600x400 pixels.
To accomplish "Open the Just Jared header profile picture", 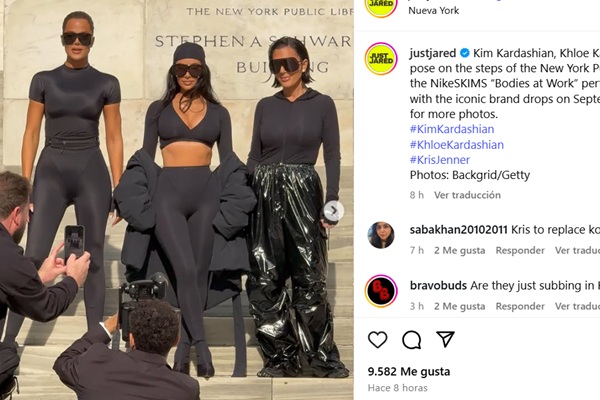I will (x=381, y=6).
